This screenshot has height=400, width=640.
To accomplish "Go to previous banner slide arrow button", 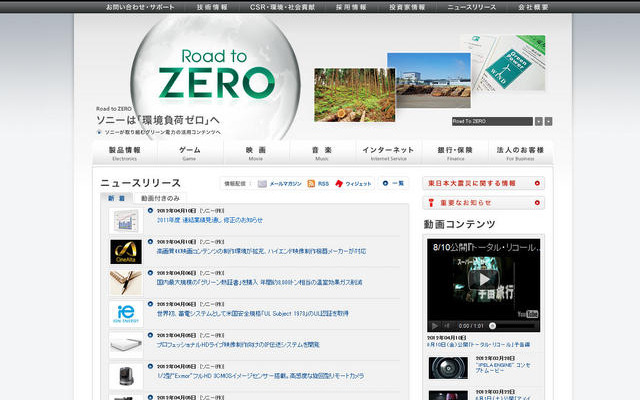I will pyautogui.click(x=539, y=121).
